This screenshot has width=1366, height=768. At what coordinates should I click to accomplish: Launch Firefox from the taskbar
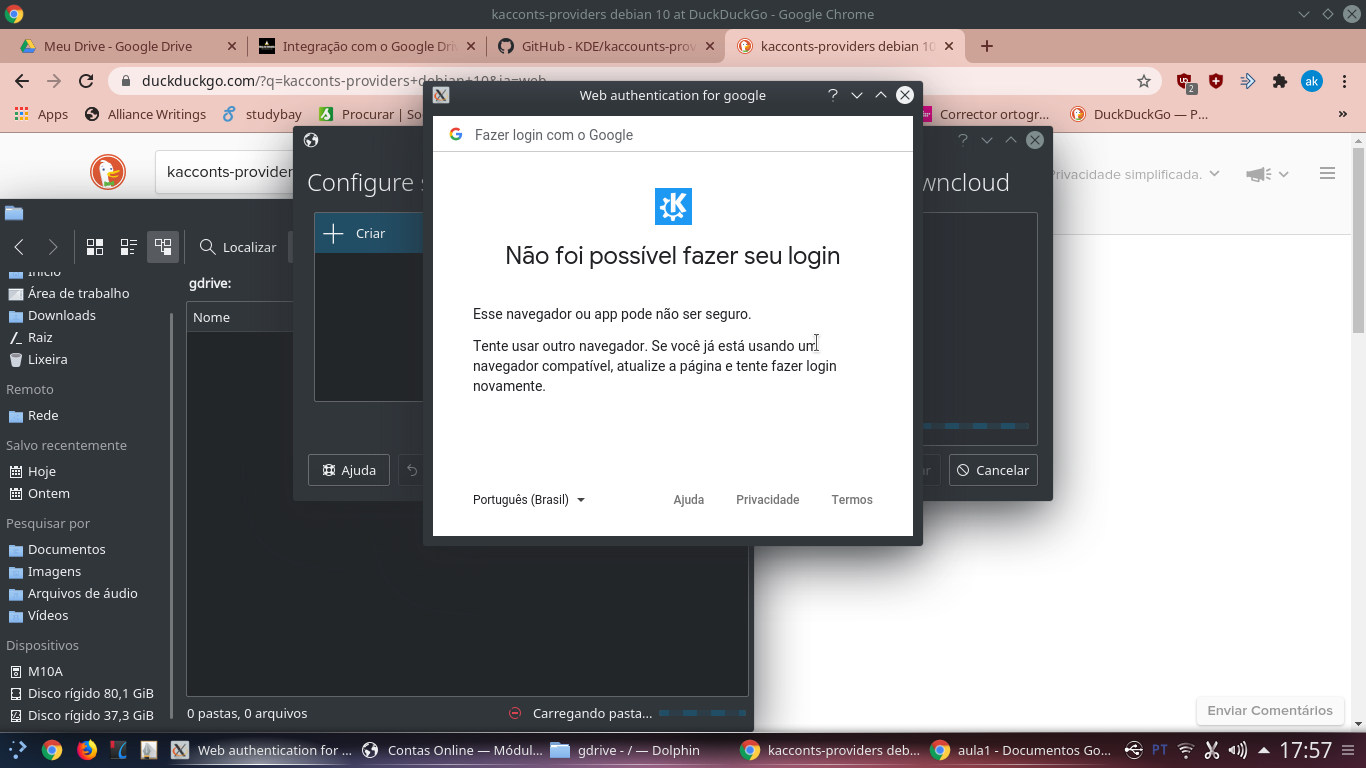click(86, 750)
